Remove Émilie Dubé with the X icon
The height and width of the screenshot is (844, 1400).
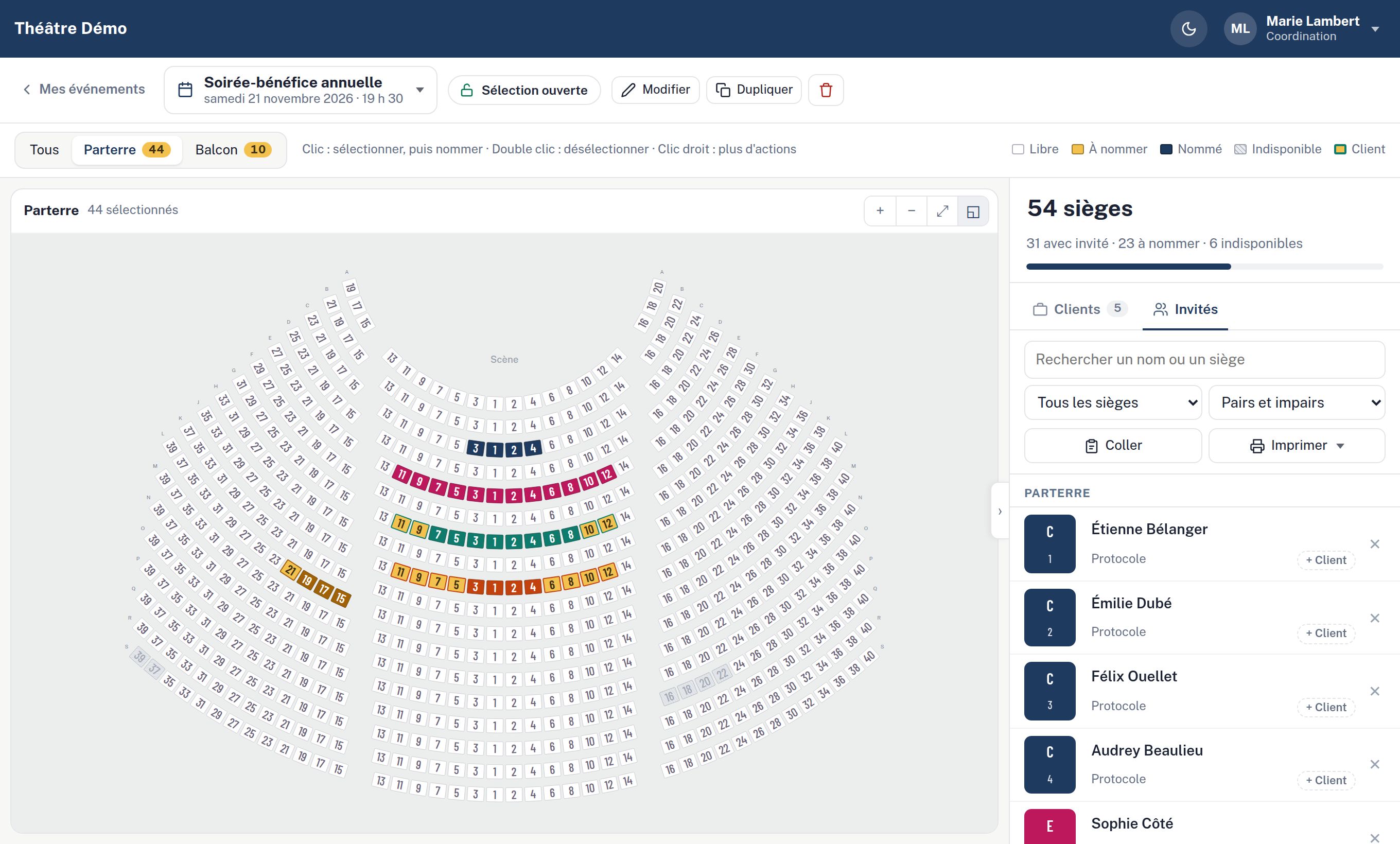tap(1374, 618)
